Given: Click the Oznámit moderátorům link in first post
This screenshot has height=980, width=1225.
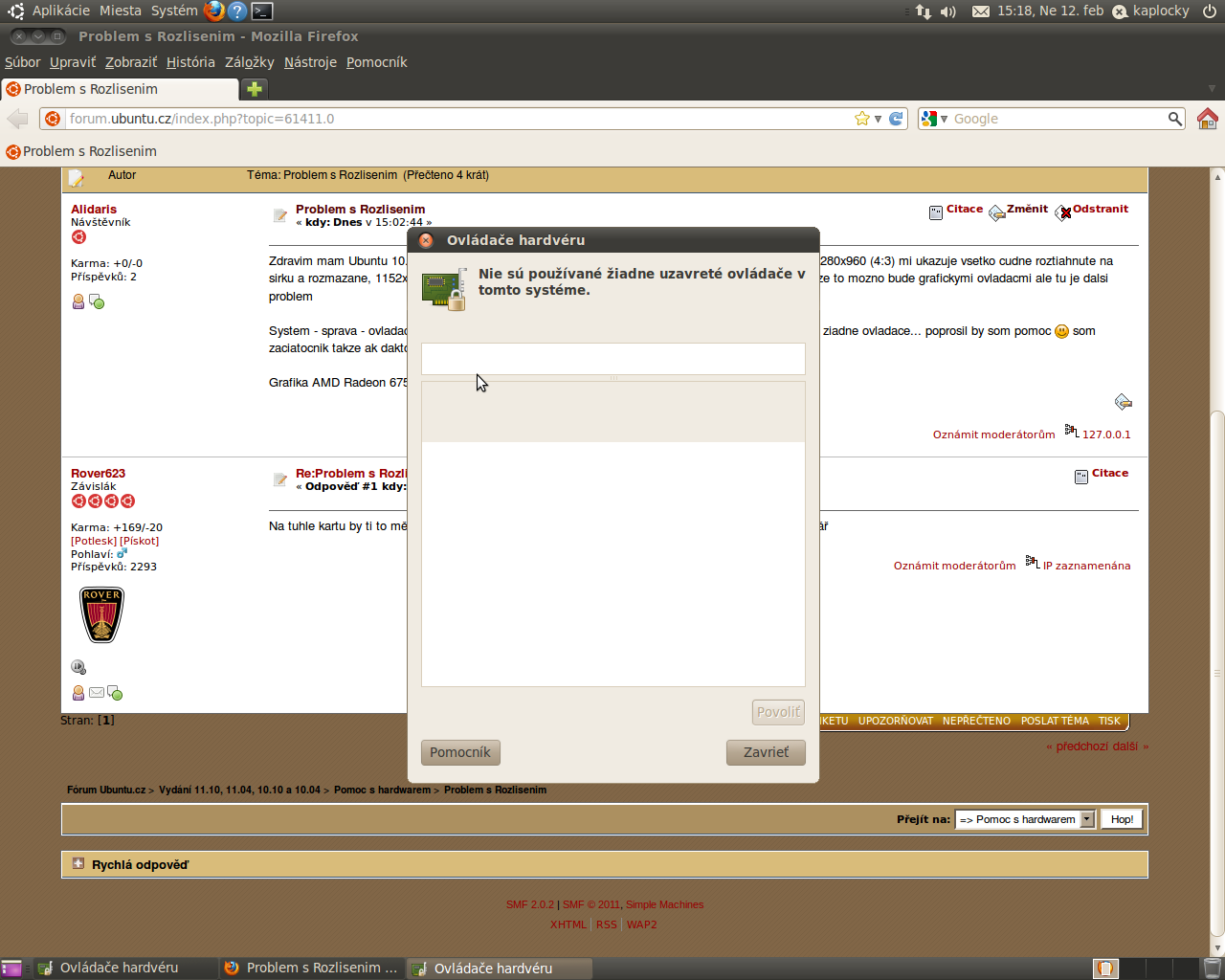Looking at the screenshot, I should pyautogui.click(x=993, y=434).
